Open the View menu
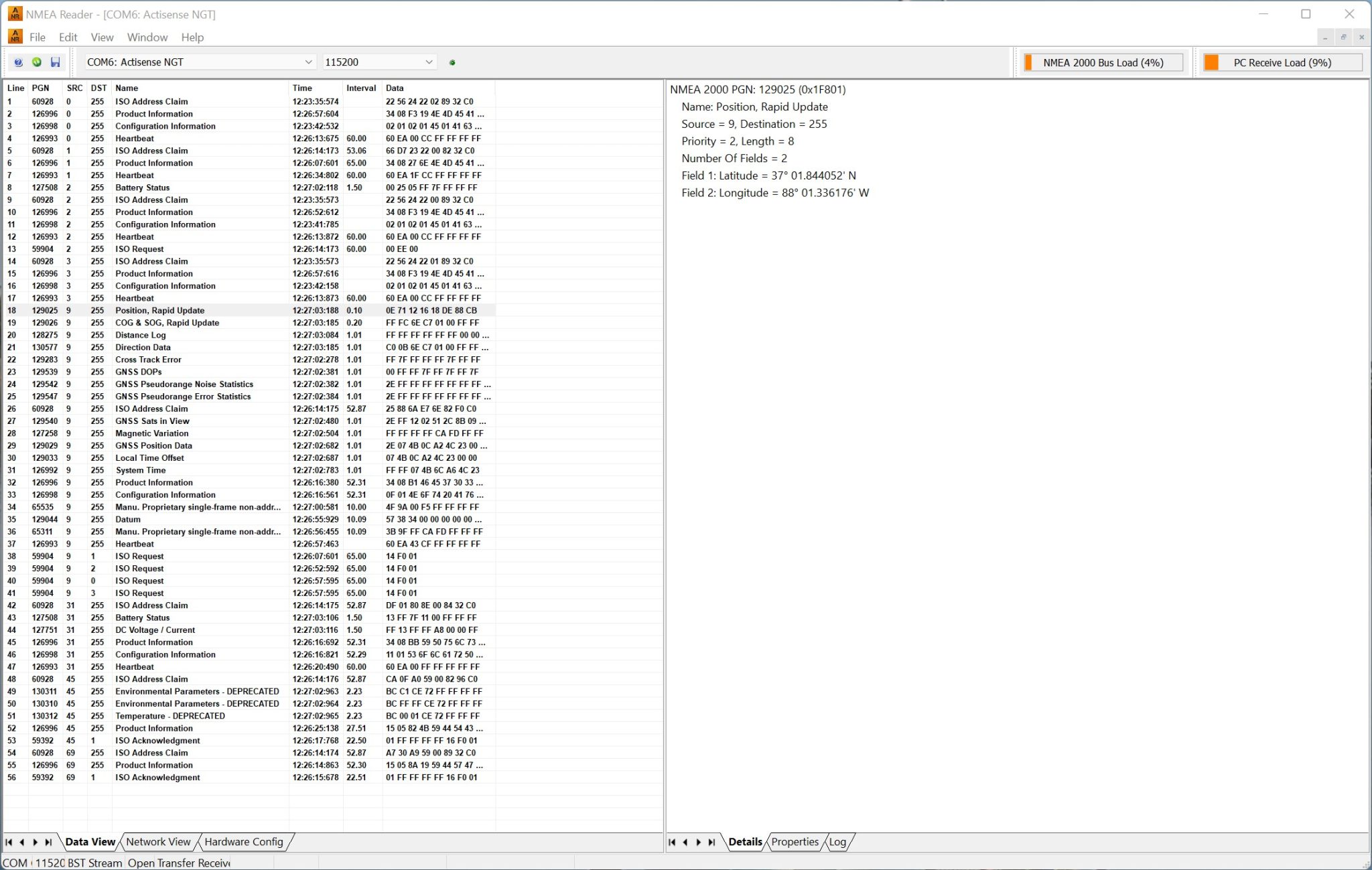1372x870 pixels. tap(101, 37)
